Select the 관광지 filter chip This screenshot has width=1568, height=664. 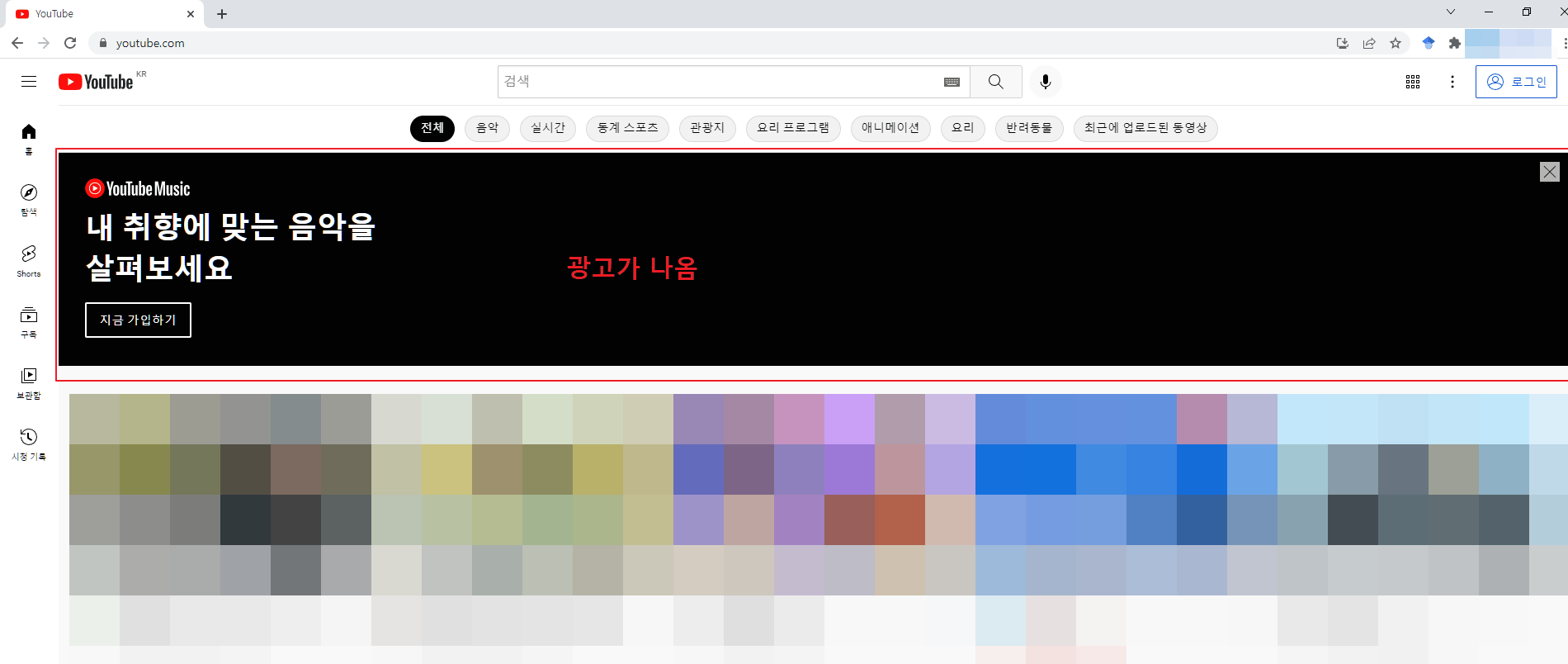707,128
